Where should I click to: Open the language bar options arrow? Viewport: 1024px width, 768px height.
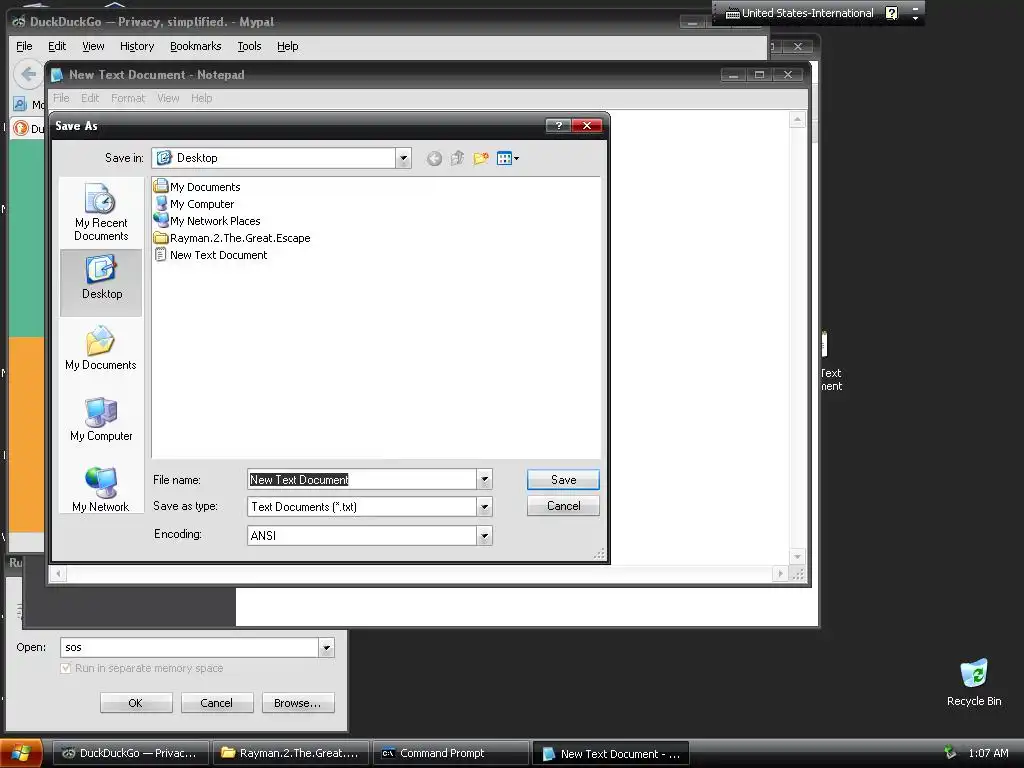point(915,18)
